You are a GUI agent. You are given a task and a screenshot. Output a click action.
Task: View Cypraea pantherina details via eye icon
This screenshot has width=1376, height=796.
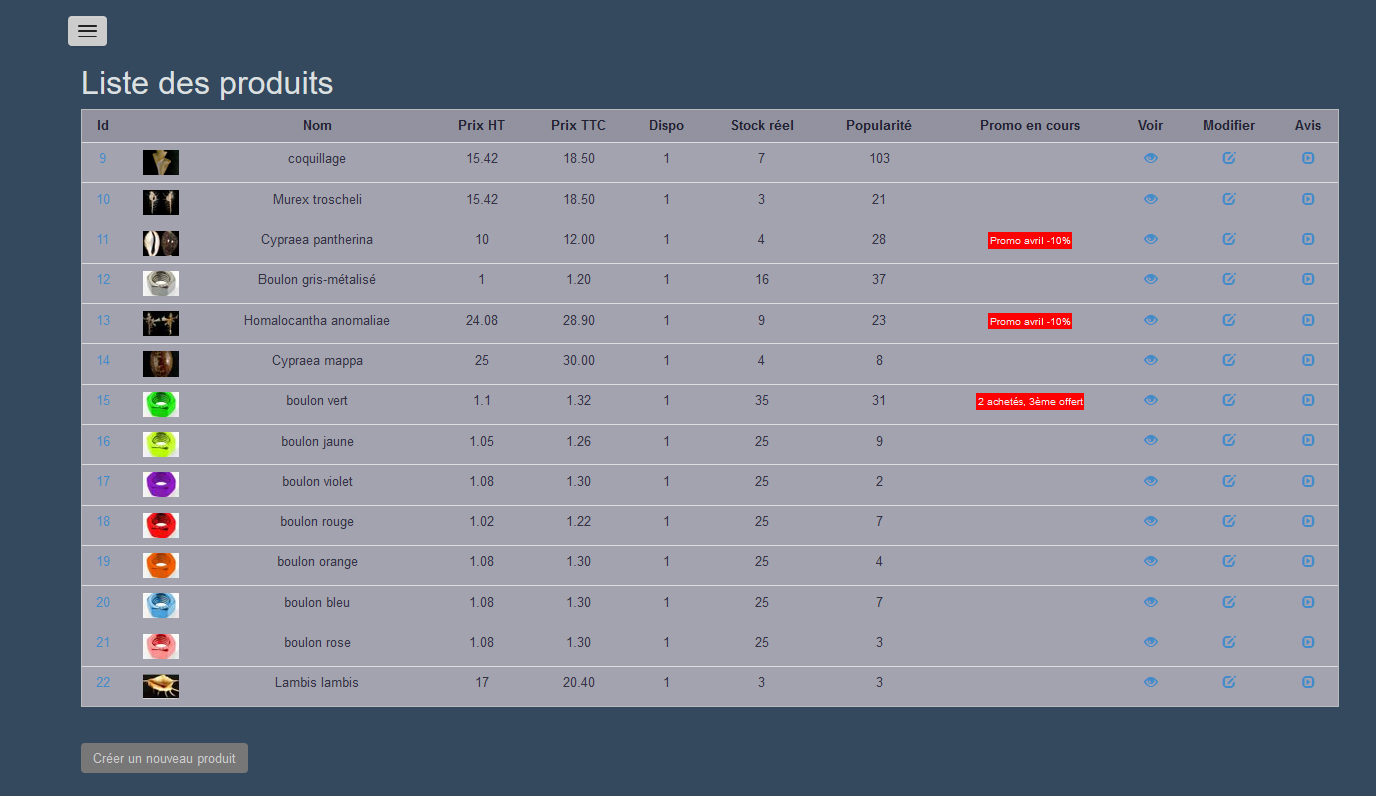(1151, 239)
